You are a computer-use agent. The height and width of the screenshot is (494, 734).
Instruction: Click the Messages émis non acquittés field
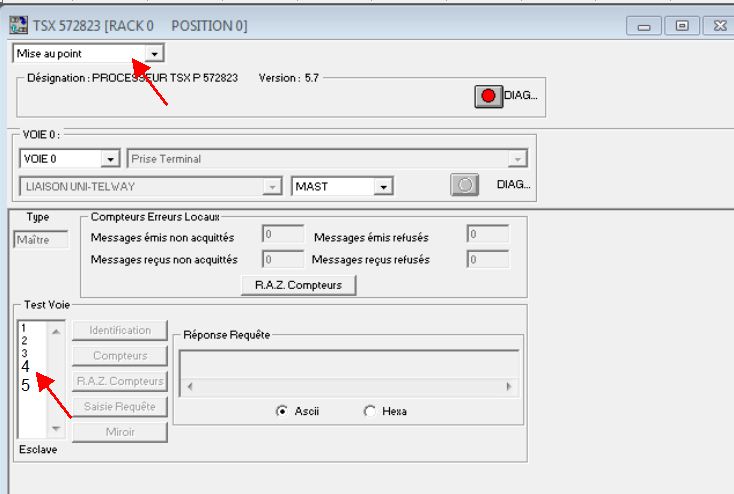coord(283,234)
